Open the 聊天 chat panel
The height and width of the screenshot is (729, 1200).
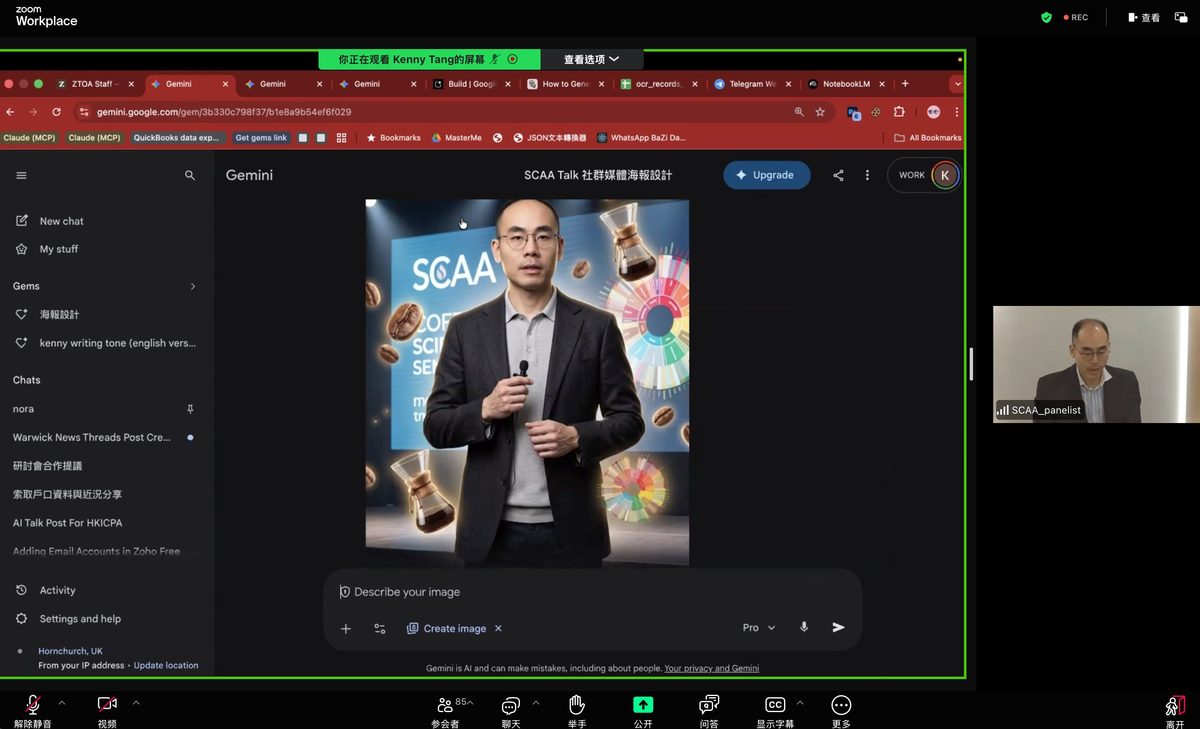pos(511,711)
